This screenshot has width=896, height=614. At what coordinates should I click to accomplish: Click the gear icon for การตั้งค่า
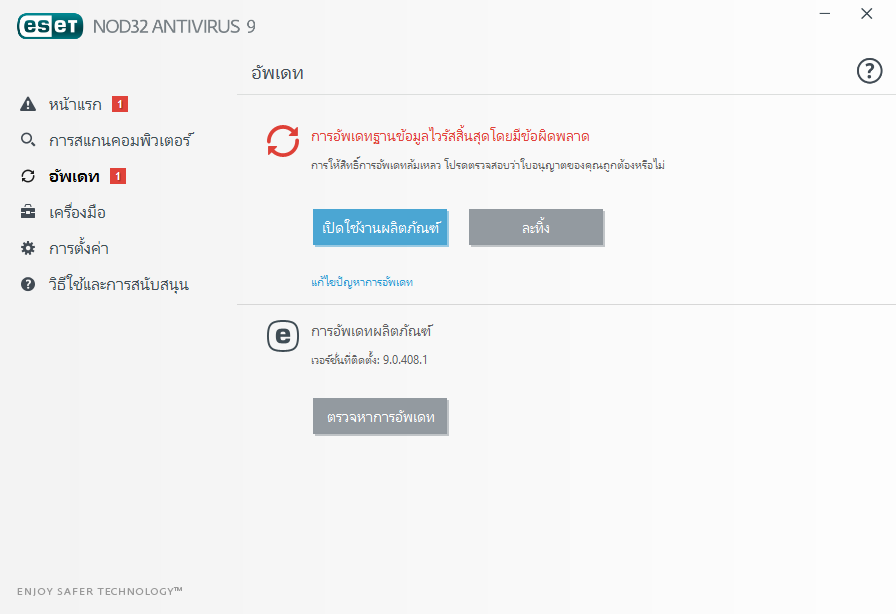coord(28,248)
